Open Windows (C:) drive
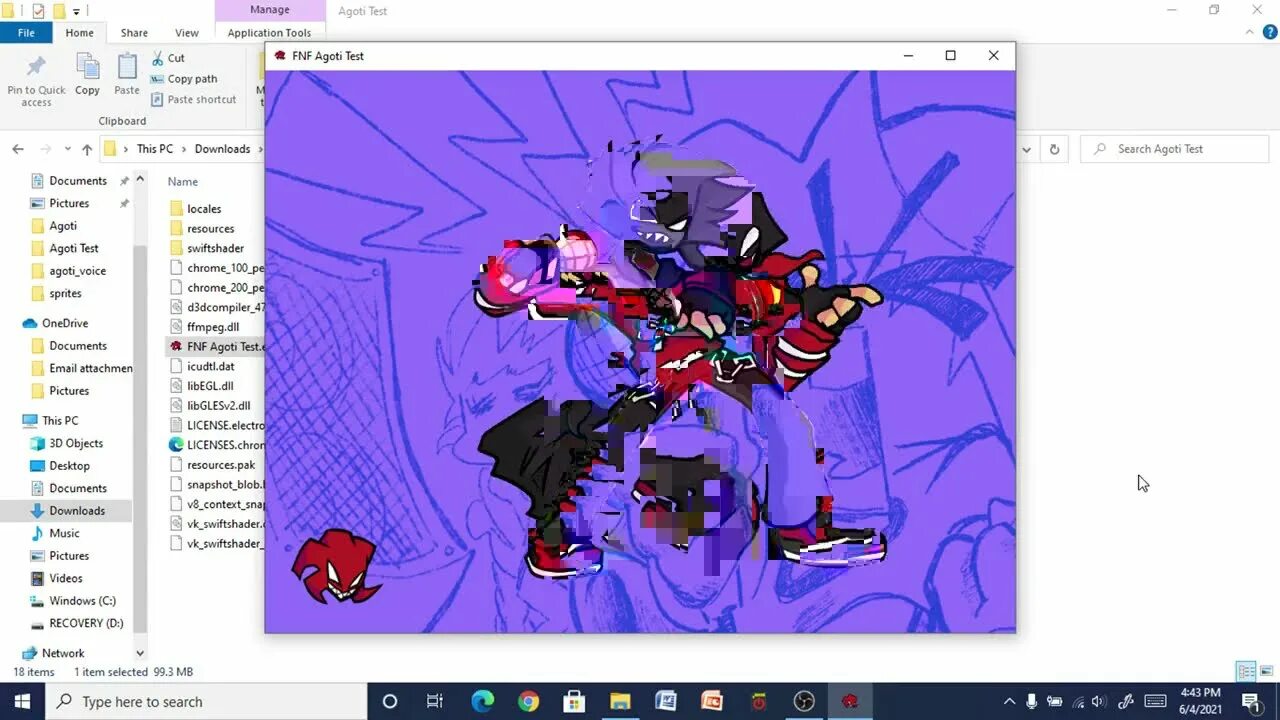 [82, 601]
